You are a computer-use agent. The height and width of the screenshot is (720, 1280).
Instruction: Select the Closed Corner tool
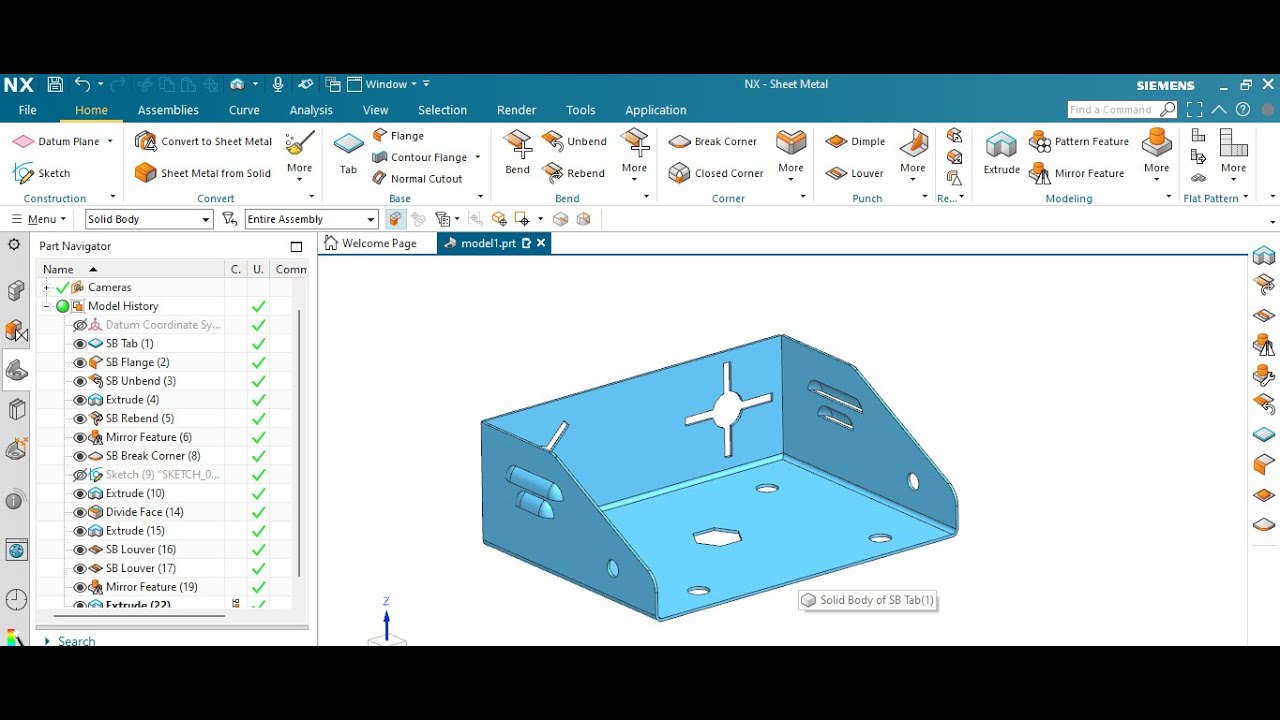coord(716,173)
